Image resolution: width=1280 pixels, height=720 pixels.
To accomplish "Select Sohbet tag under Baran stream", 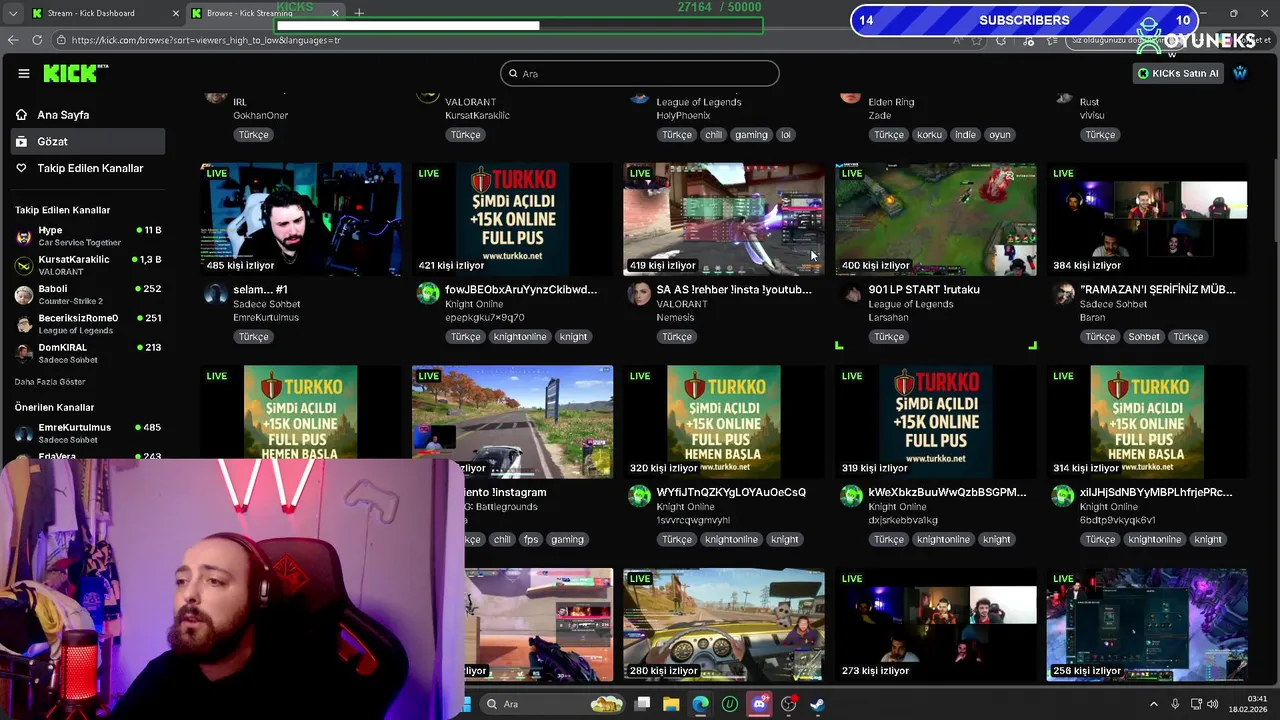I will [1144, 337].
